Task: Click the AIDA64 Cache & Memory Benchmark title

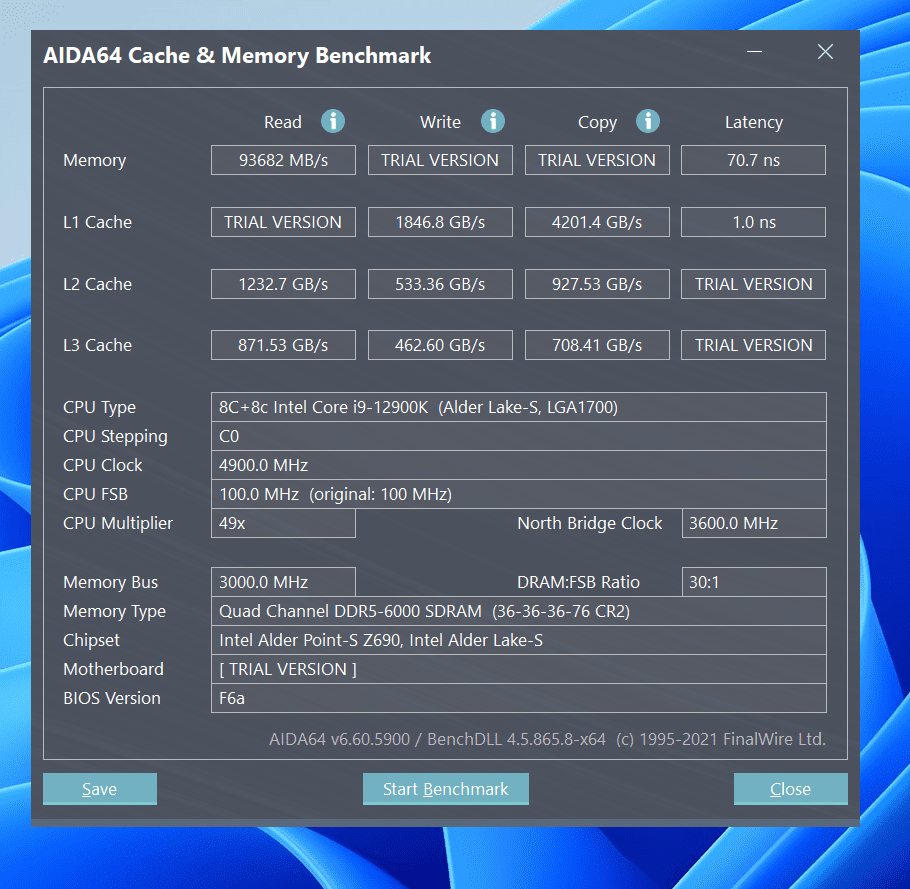Action: click(x=237, y=56)
